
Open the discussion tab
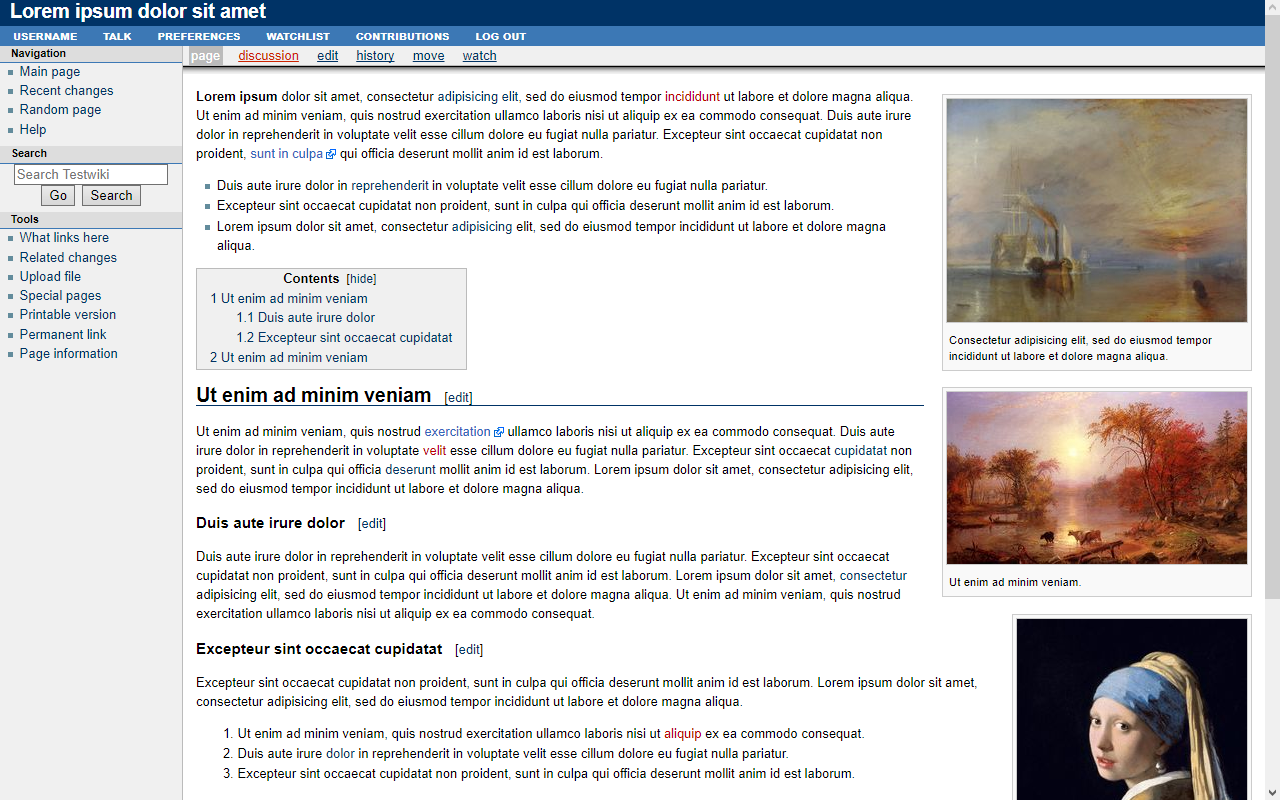click(268, 56)
